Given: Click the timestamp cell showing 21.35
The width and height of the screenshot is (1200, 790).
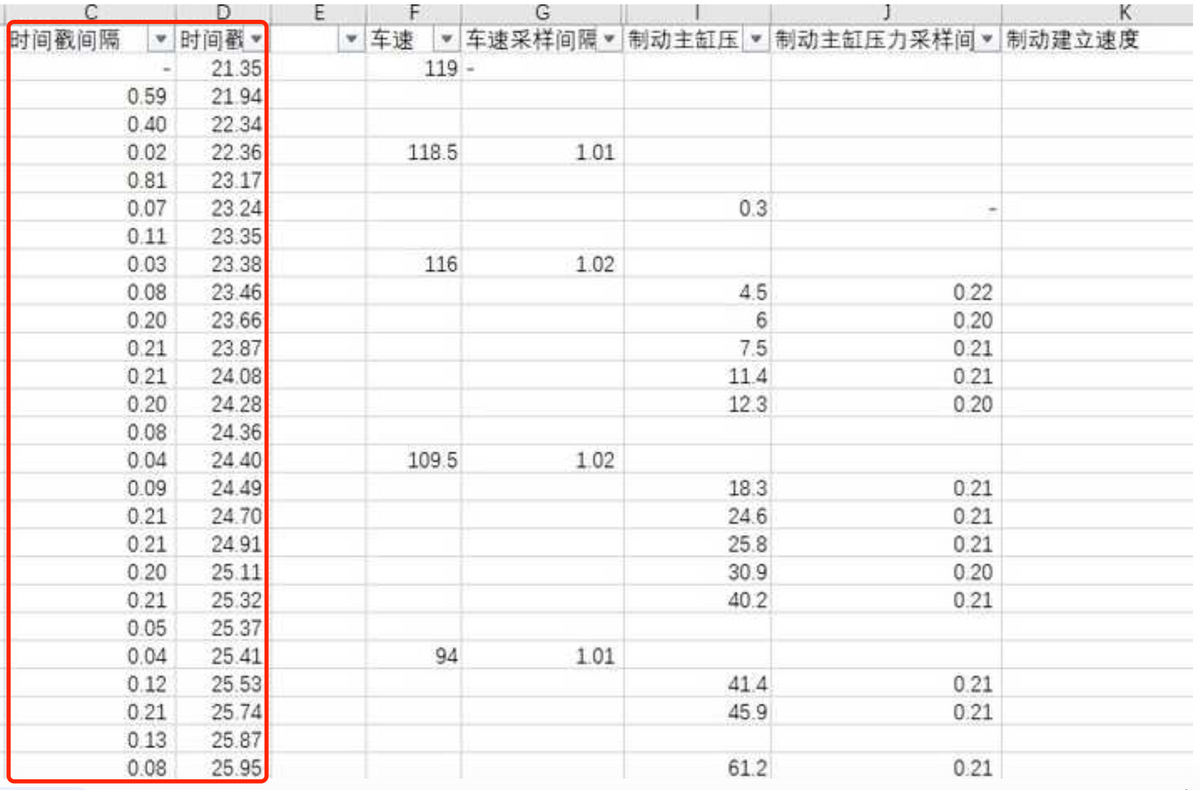Looking at the screenshot, I should coord(224,69).
